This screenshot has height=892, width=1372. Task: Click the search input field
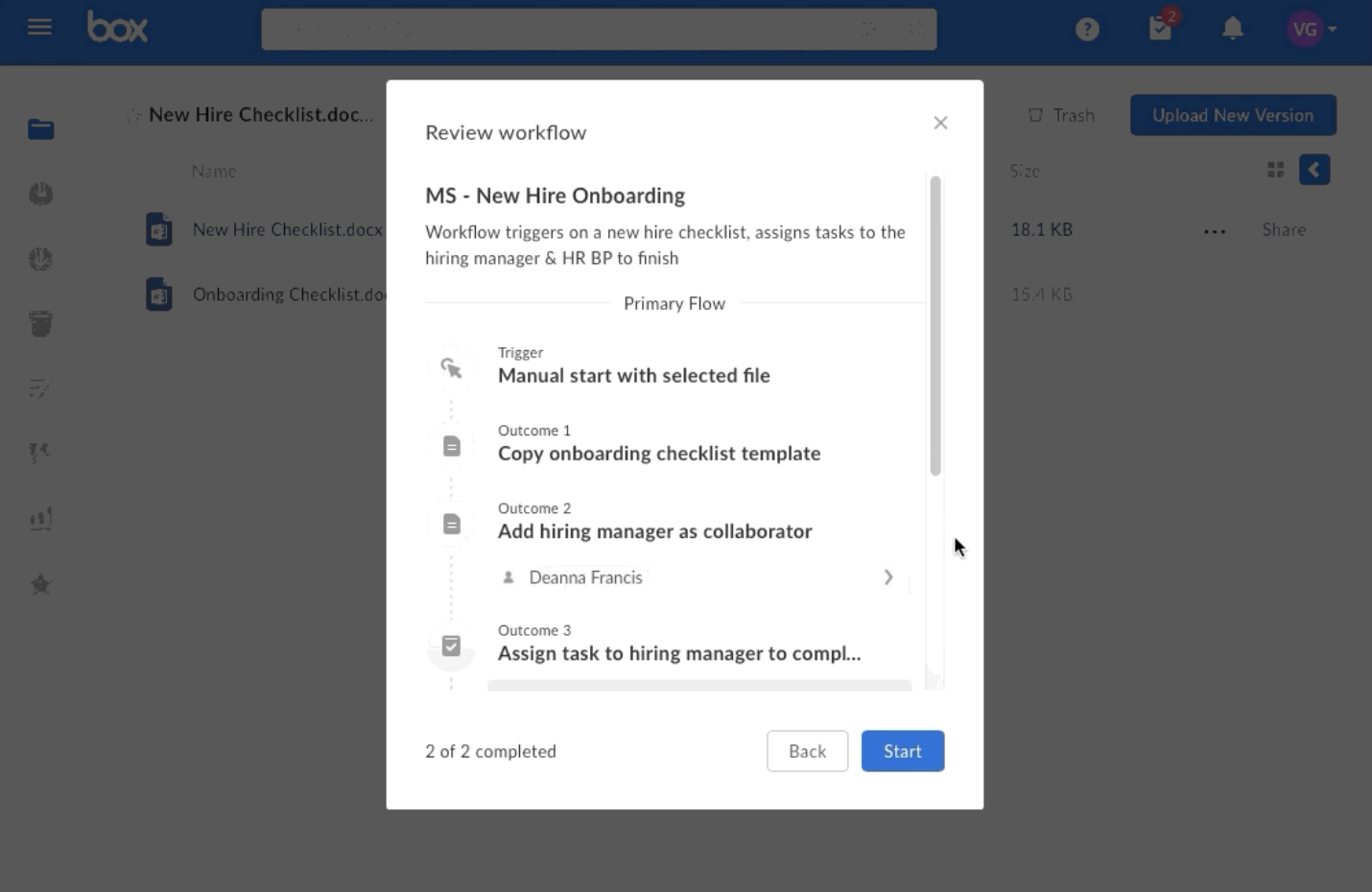(x=599, y=30)
